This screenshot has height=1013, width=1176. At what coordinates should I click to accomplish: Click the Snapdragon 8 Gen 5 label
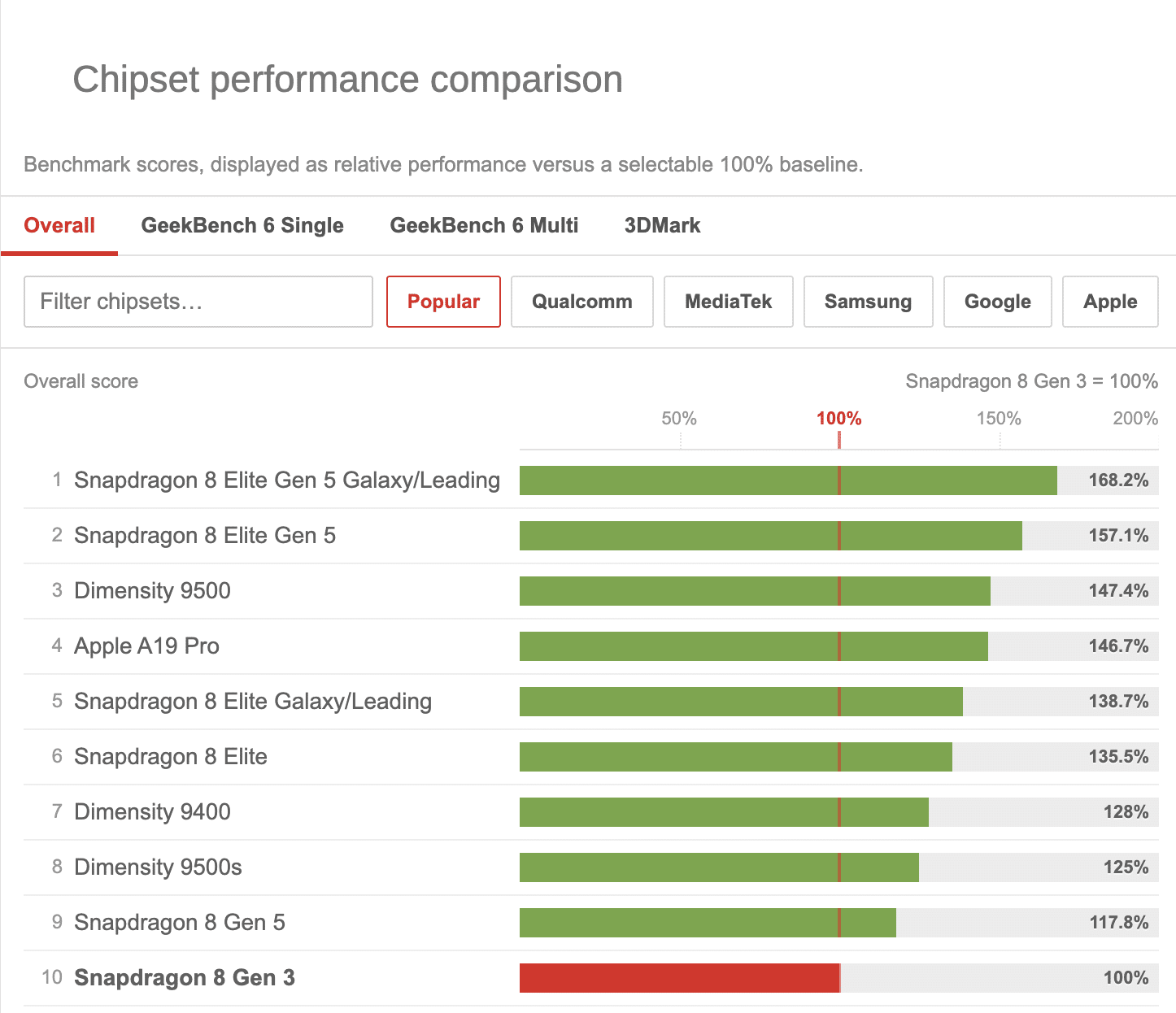pyautogui.click(x=180, y=923)
